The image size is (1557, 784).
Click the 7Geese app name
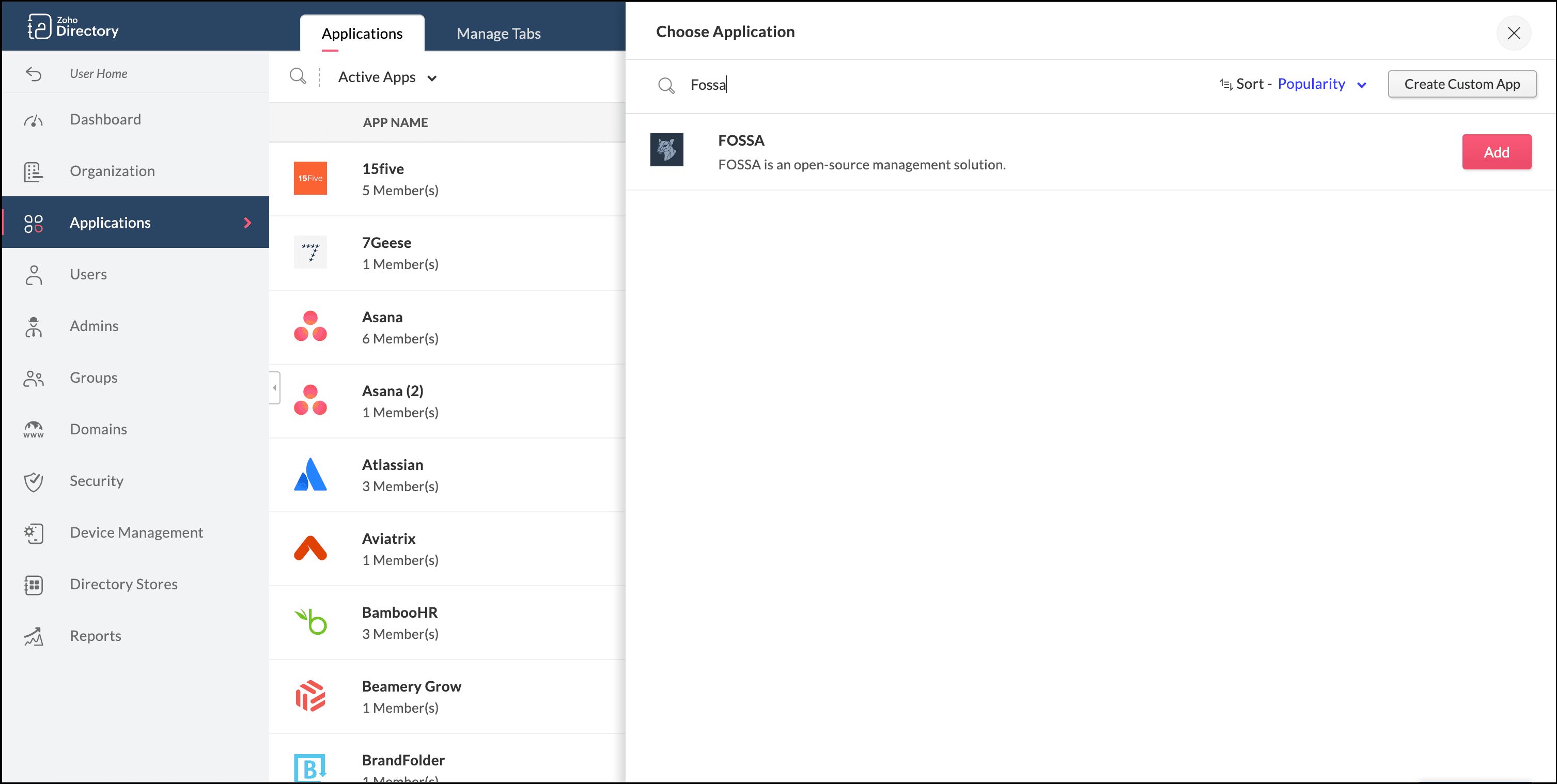pos(387,243)
